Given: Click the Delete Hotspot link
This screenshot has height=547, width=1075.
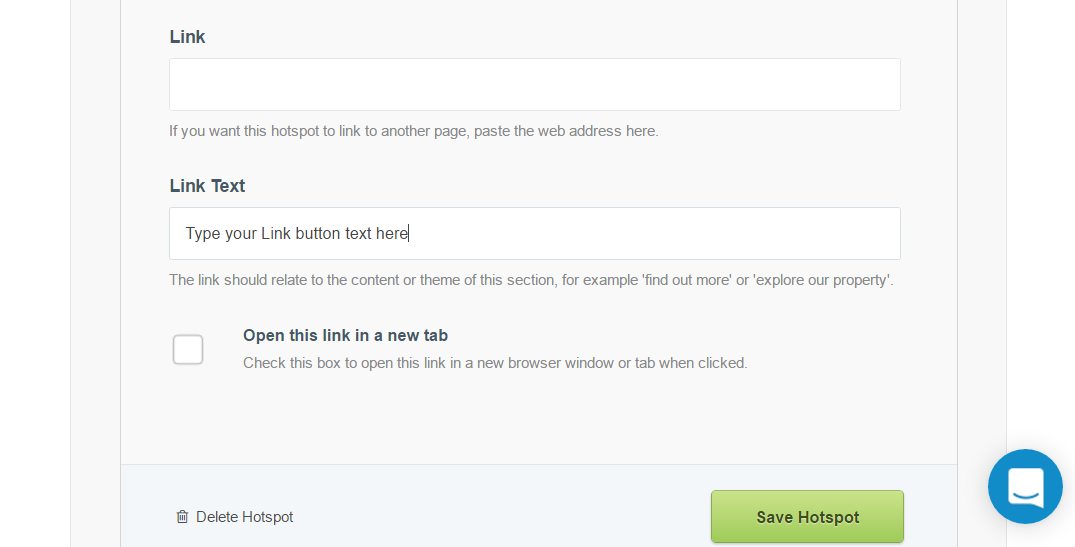Looking at the screenshot, I should coord(244,517).
